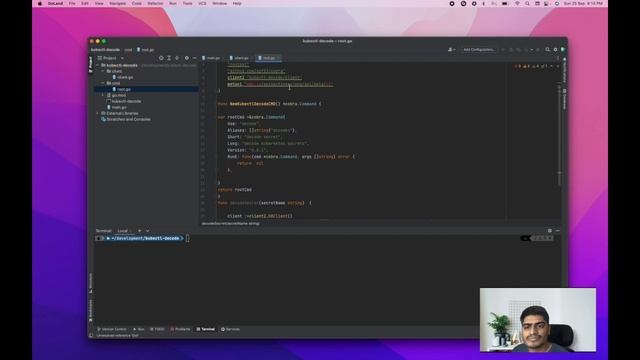Open the Window menu
The width and height of the screenshot is (640, 360).
[x=220, y=4]
